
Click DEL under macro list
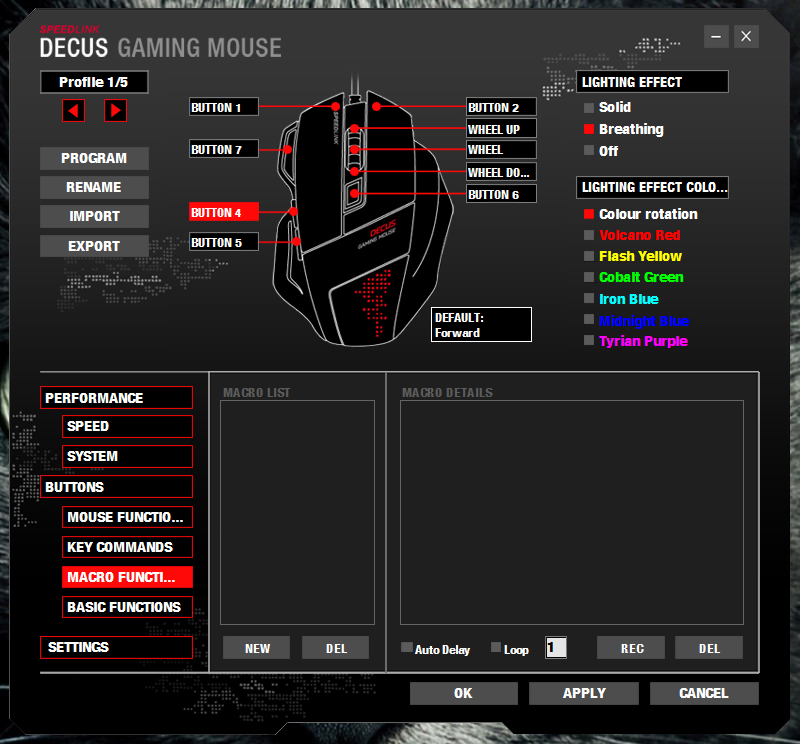point(336,648)
